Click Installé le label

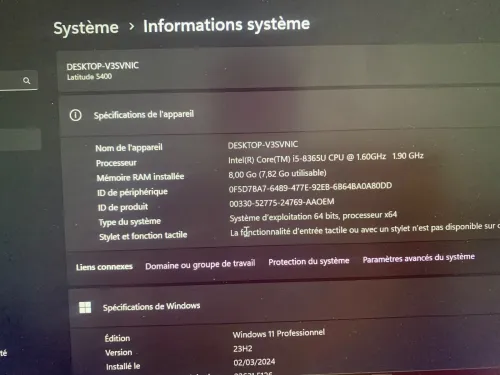tap(123, 367)
